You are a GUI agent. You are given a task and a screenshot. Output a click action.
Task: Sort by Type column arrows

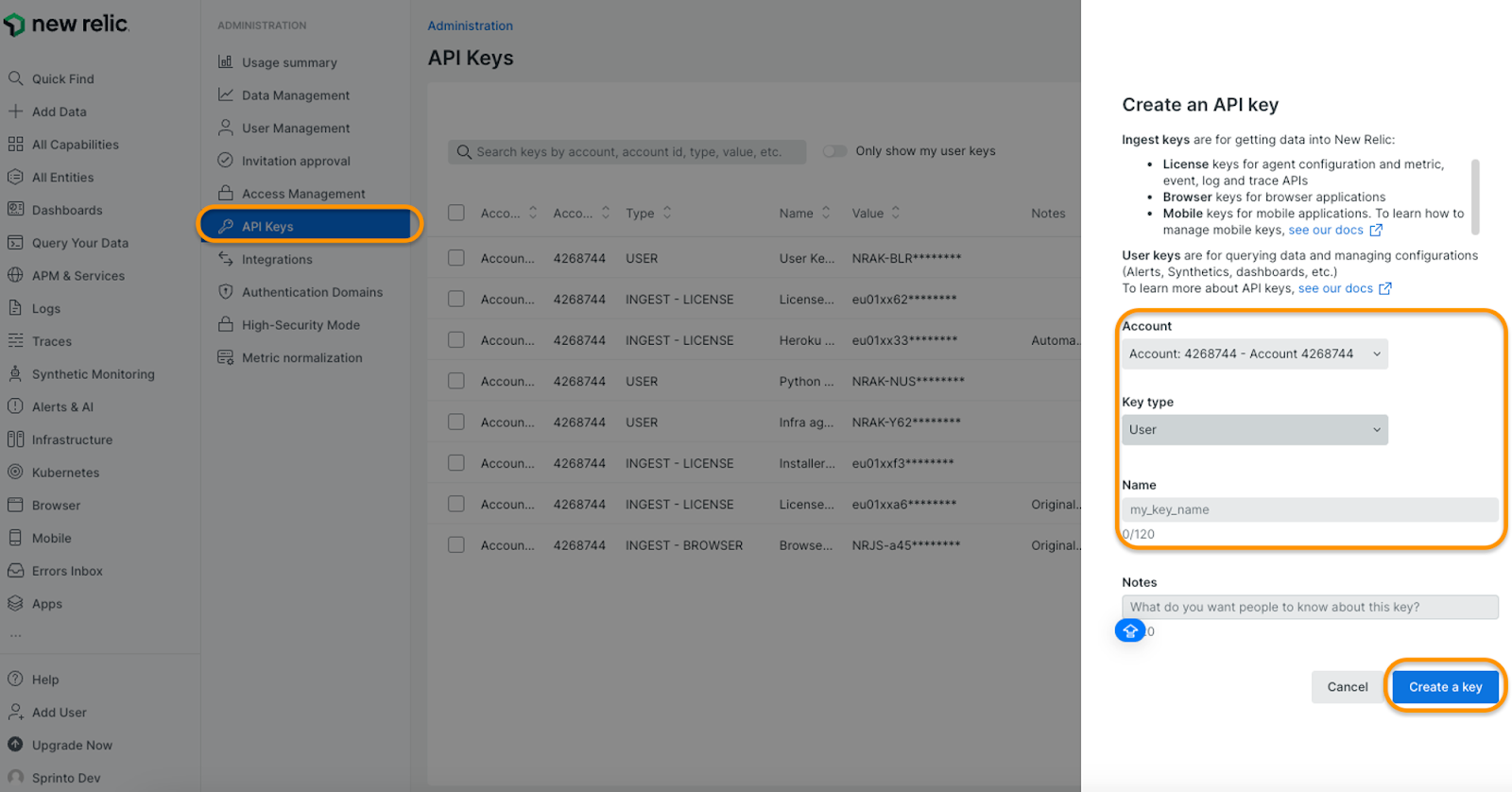pos(667,213)
